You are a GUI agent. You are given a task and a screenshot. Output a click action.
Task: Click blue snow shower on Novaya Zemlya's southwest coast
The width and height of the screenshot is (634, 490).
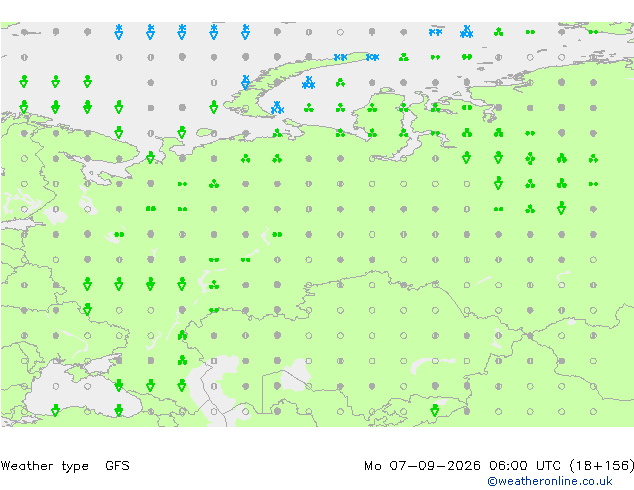(x=245, y=82)
